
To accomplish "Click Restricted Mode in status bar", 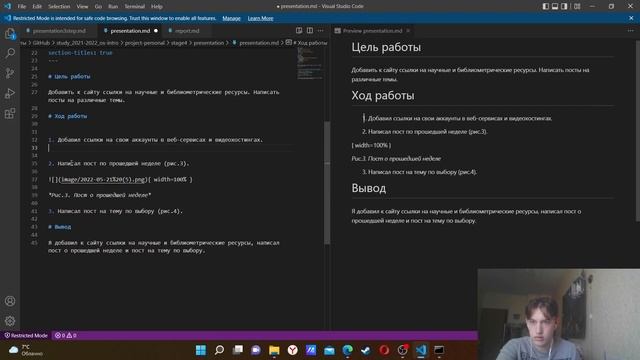I will point(26,336).
